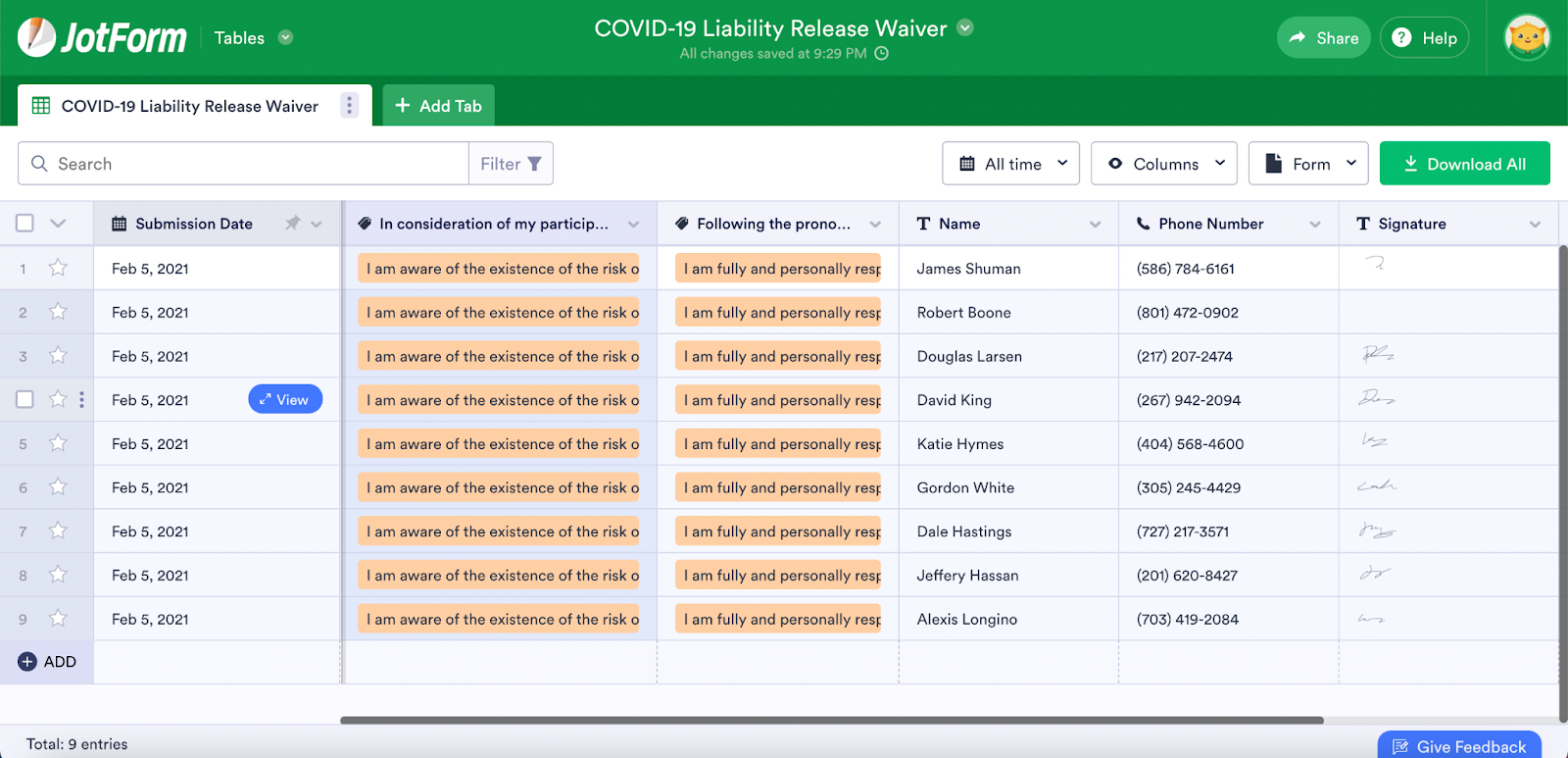The image size is (1568, 758).
Task: Expand the Tables dropdown in header
Action: (285, 38)
